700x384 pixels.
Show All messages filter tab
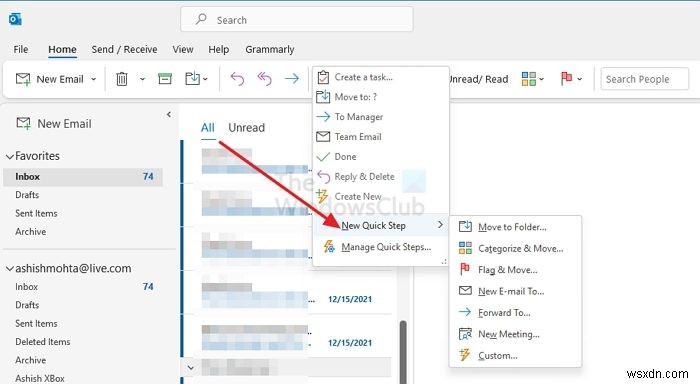(x=208, y=128)
